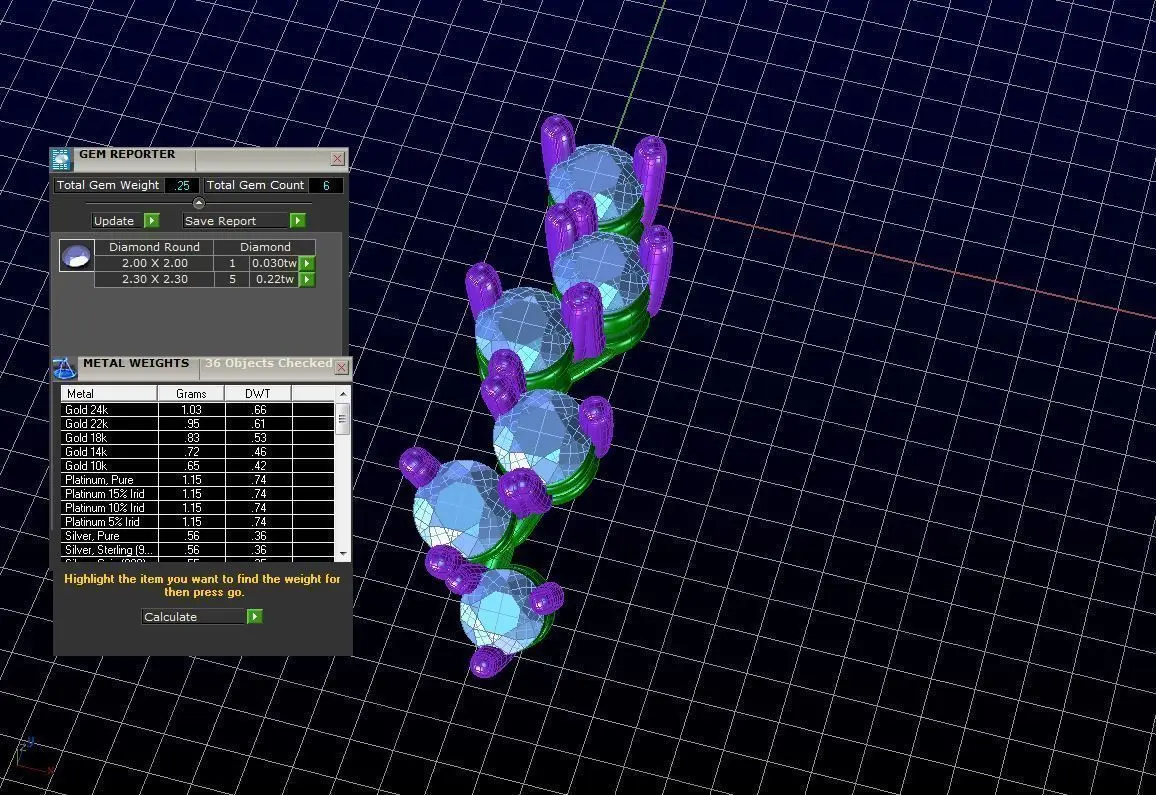Click the Metal Weights scale icon

64,367
